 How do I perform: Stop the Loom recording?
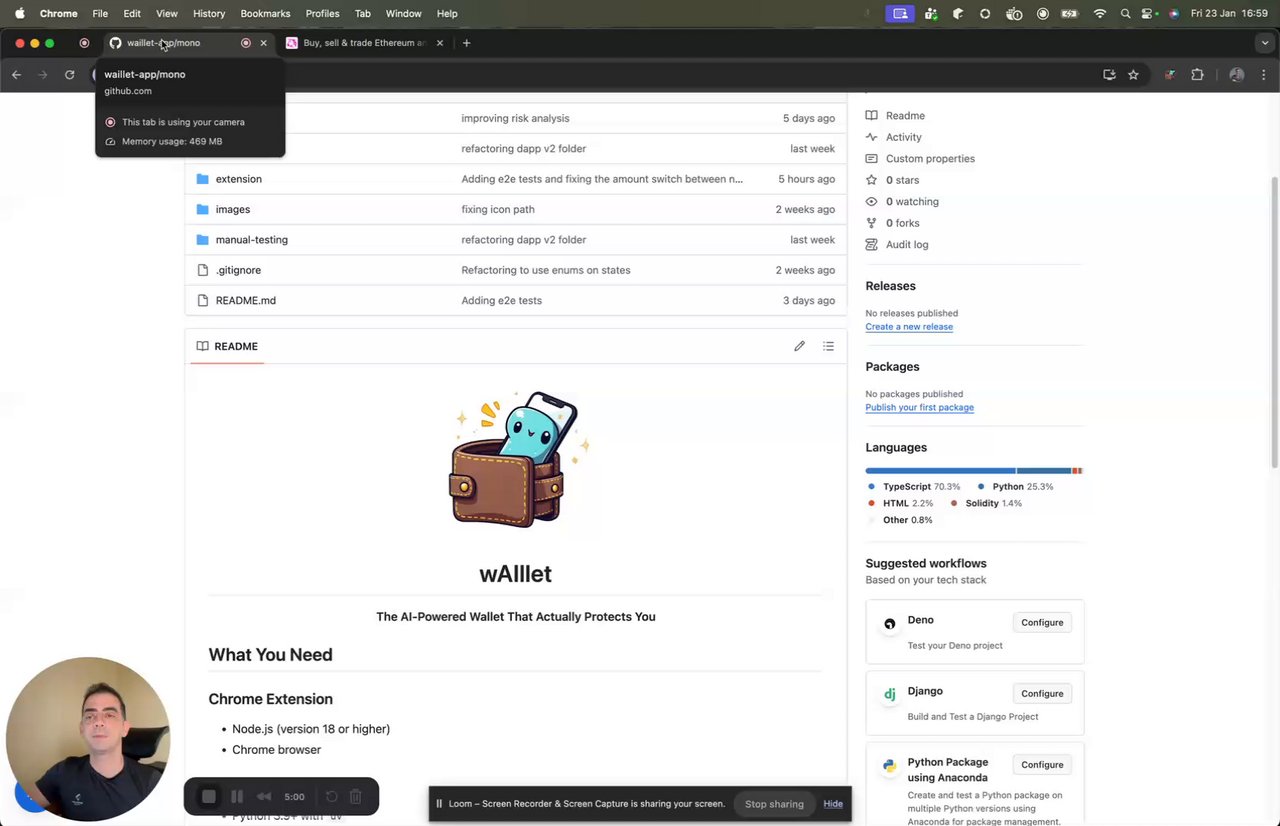point(208,797)
